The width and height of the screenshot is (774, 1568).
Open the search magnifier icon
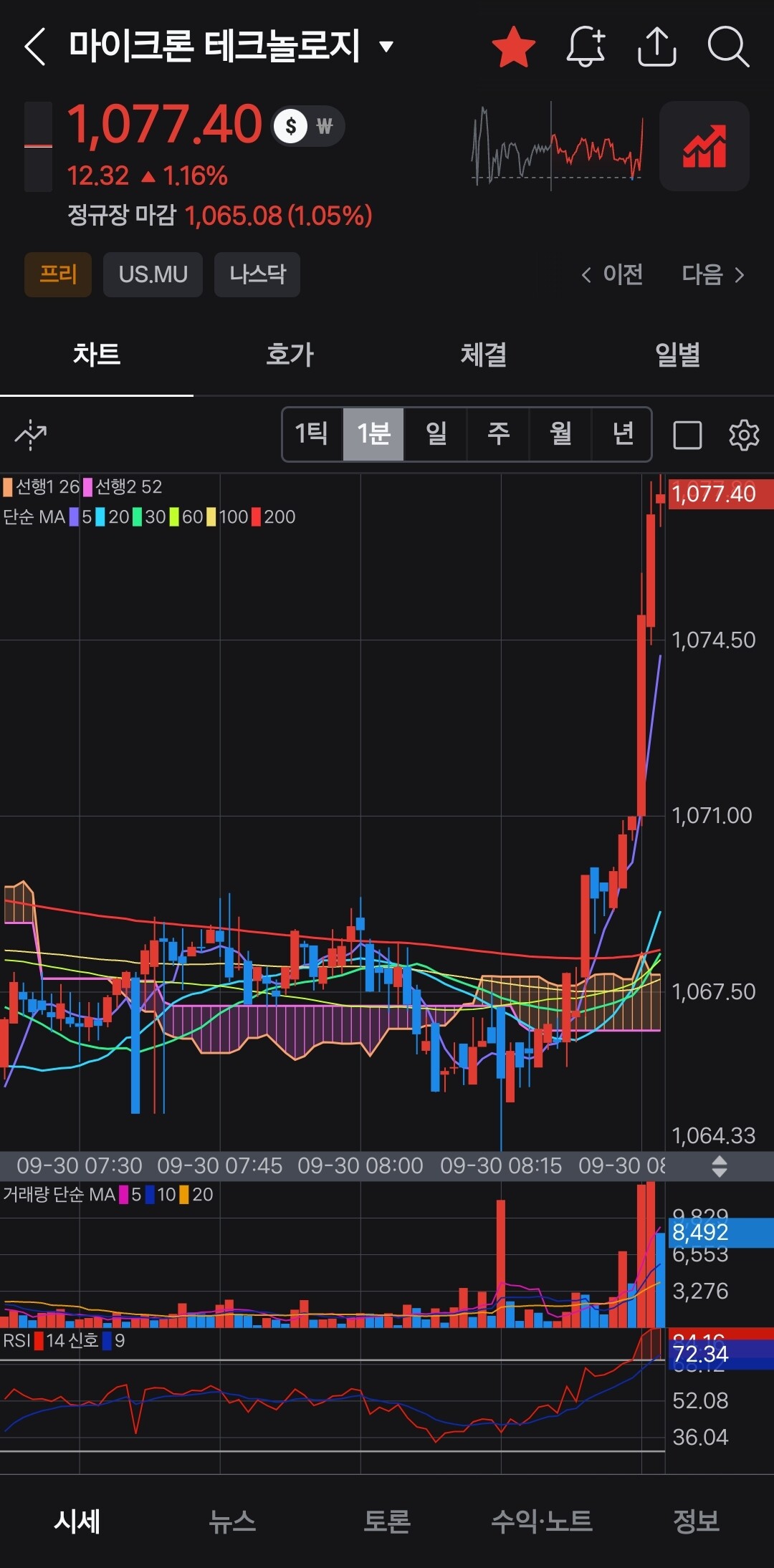coord(728,47)
